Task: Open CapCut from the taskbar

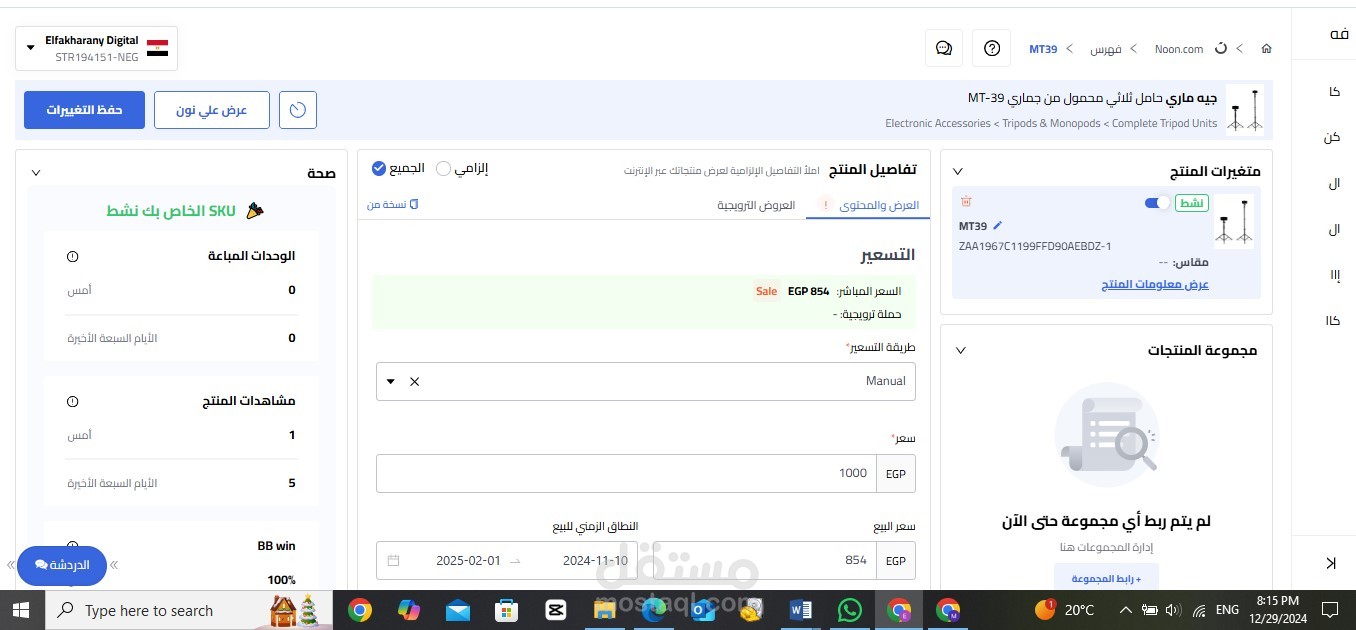Action: click(556, 610)
